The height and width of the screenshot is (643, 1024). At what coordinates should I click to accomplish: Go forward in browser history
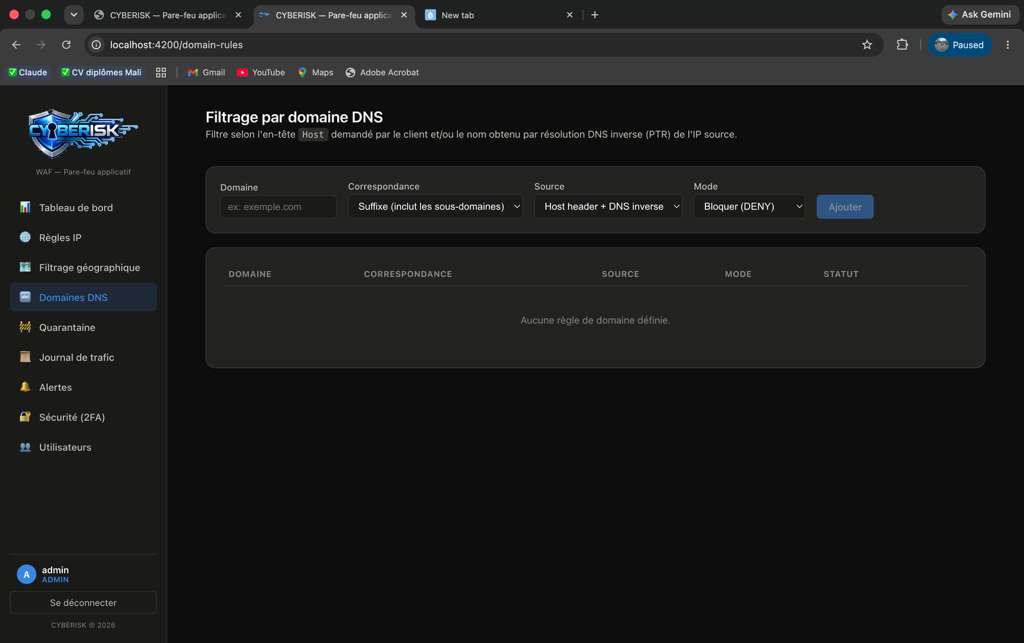click(41, 45)
